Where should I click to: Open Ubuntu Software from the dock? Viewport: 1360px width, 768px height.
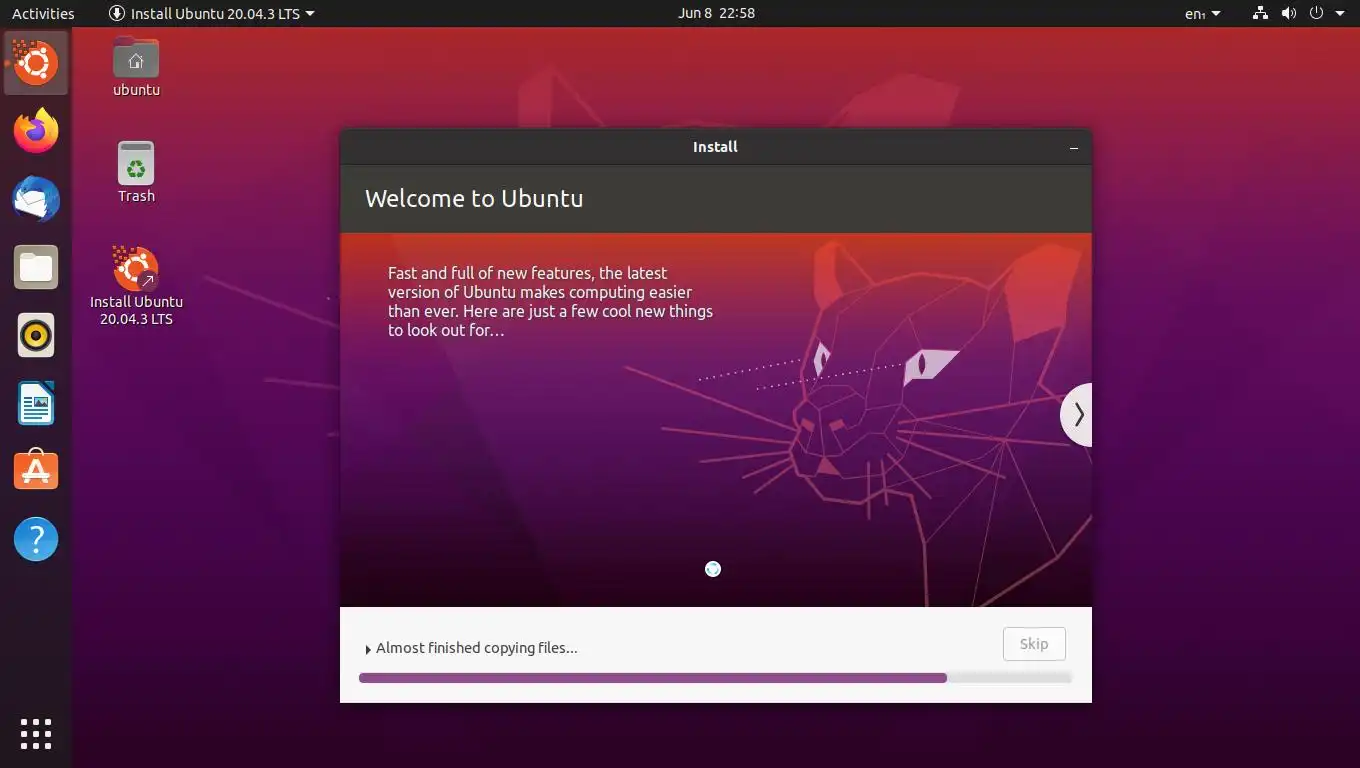pyautogui.click(x=36, y=471)
